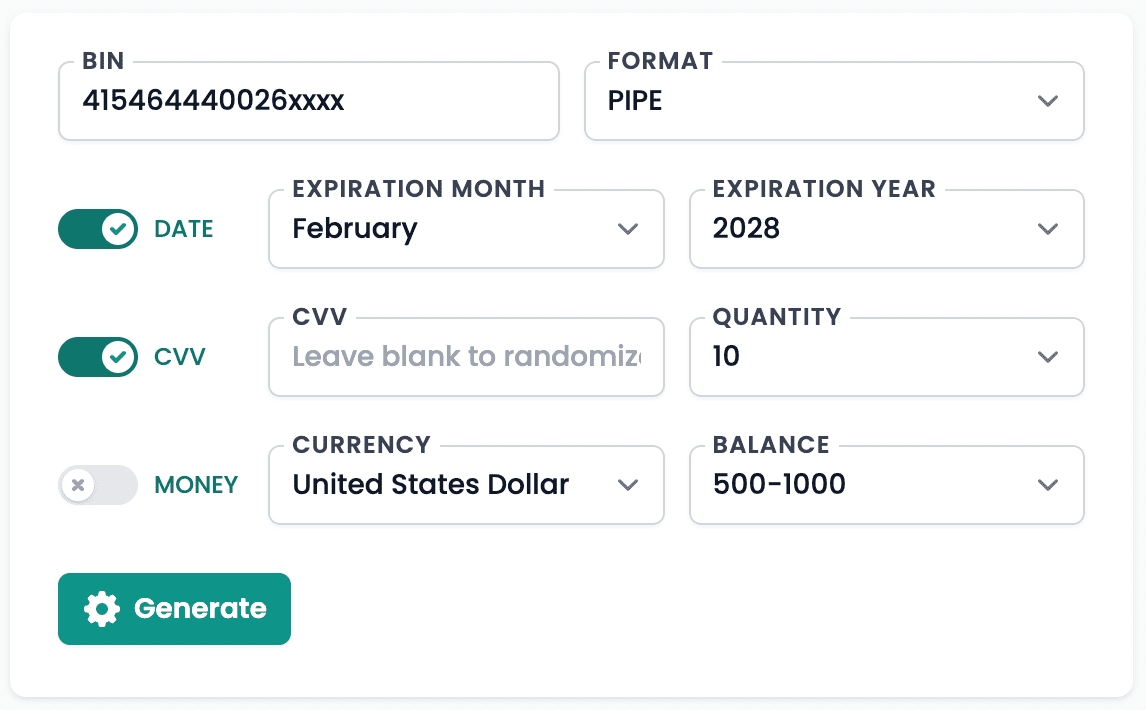Click the chevron in Balance field
Viewport: 1146px width, 710px height.
[1047, 485]
